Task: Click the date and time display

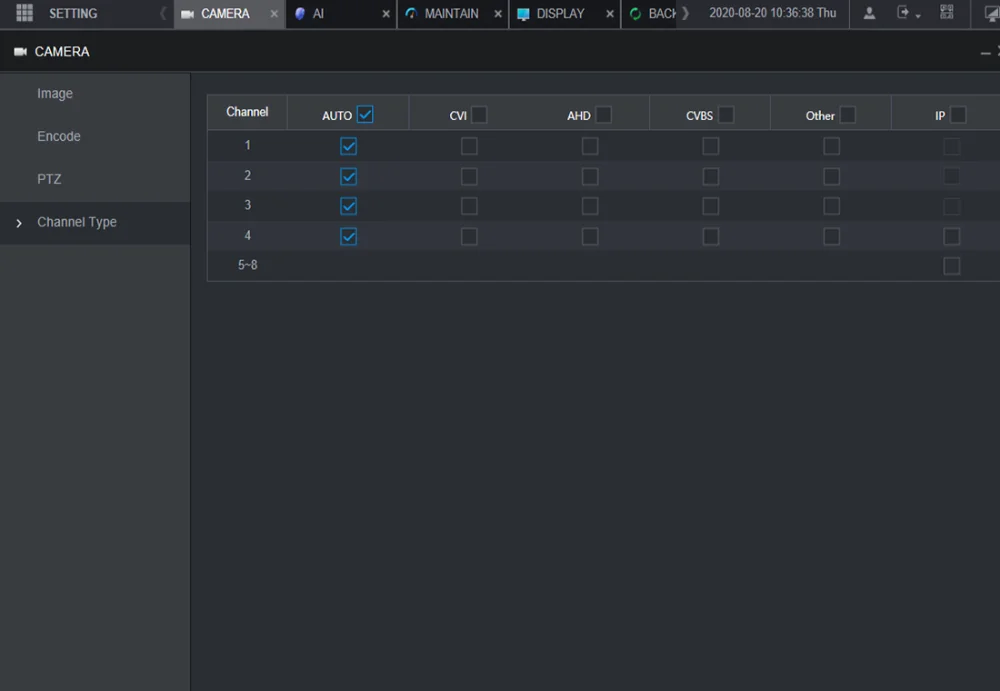Action: click(772, 13)
